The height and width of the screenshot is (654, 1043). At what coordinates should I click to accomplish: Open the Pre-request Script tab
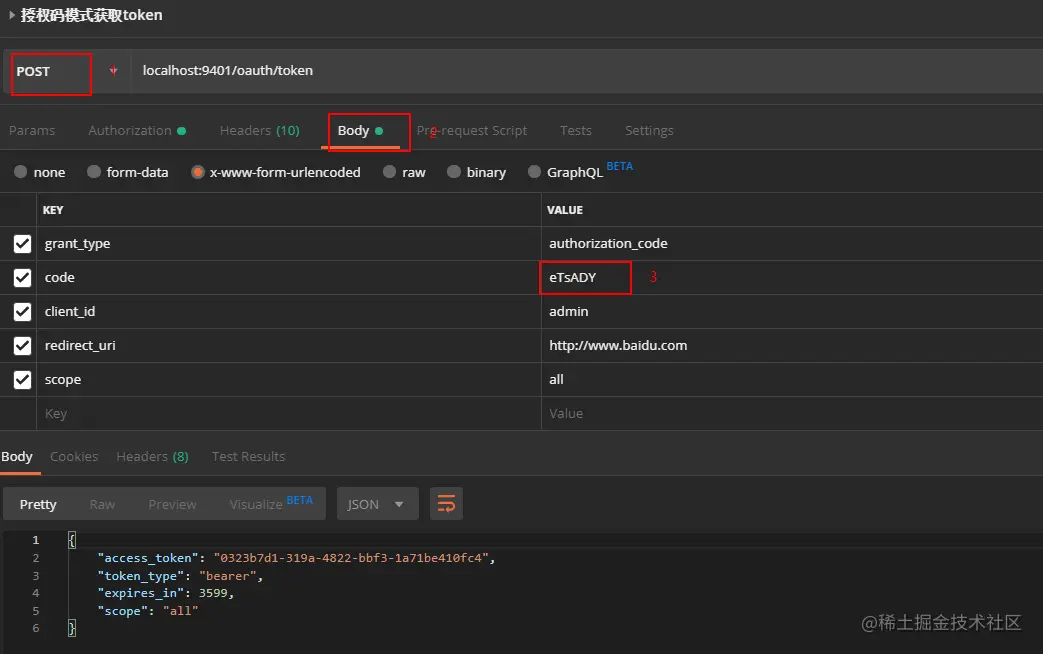tap(472, 130)
